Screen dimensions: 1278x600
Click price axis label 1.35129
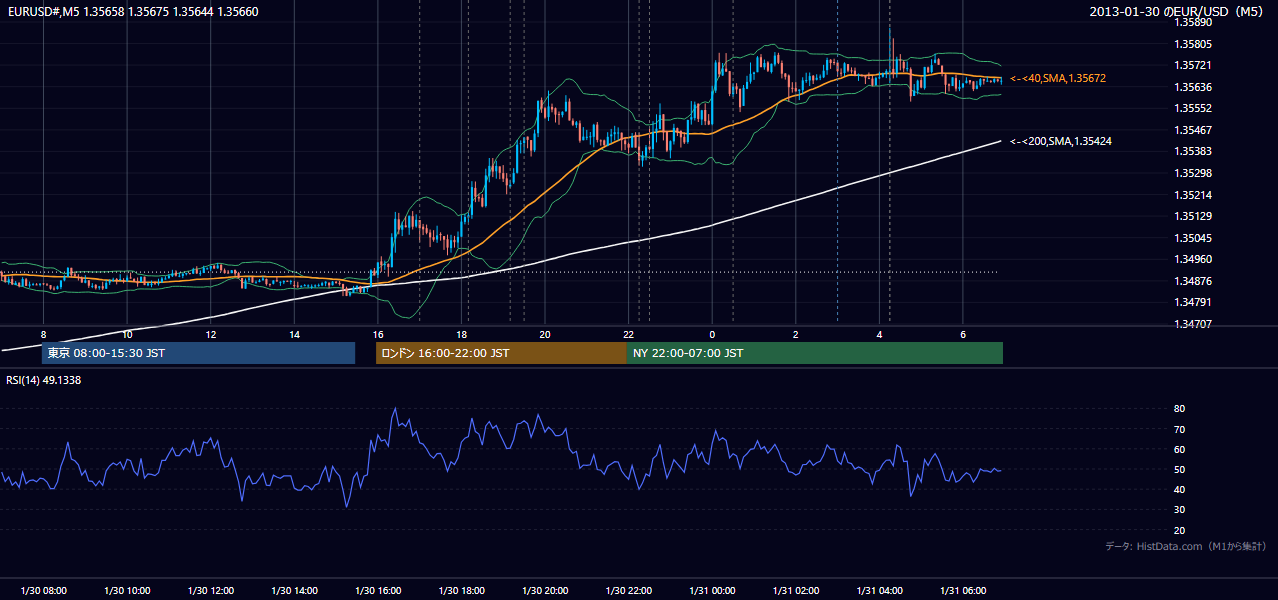(1192, 216)
